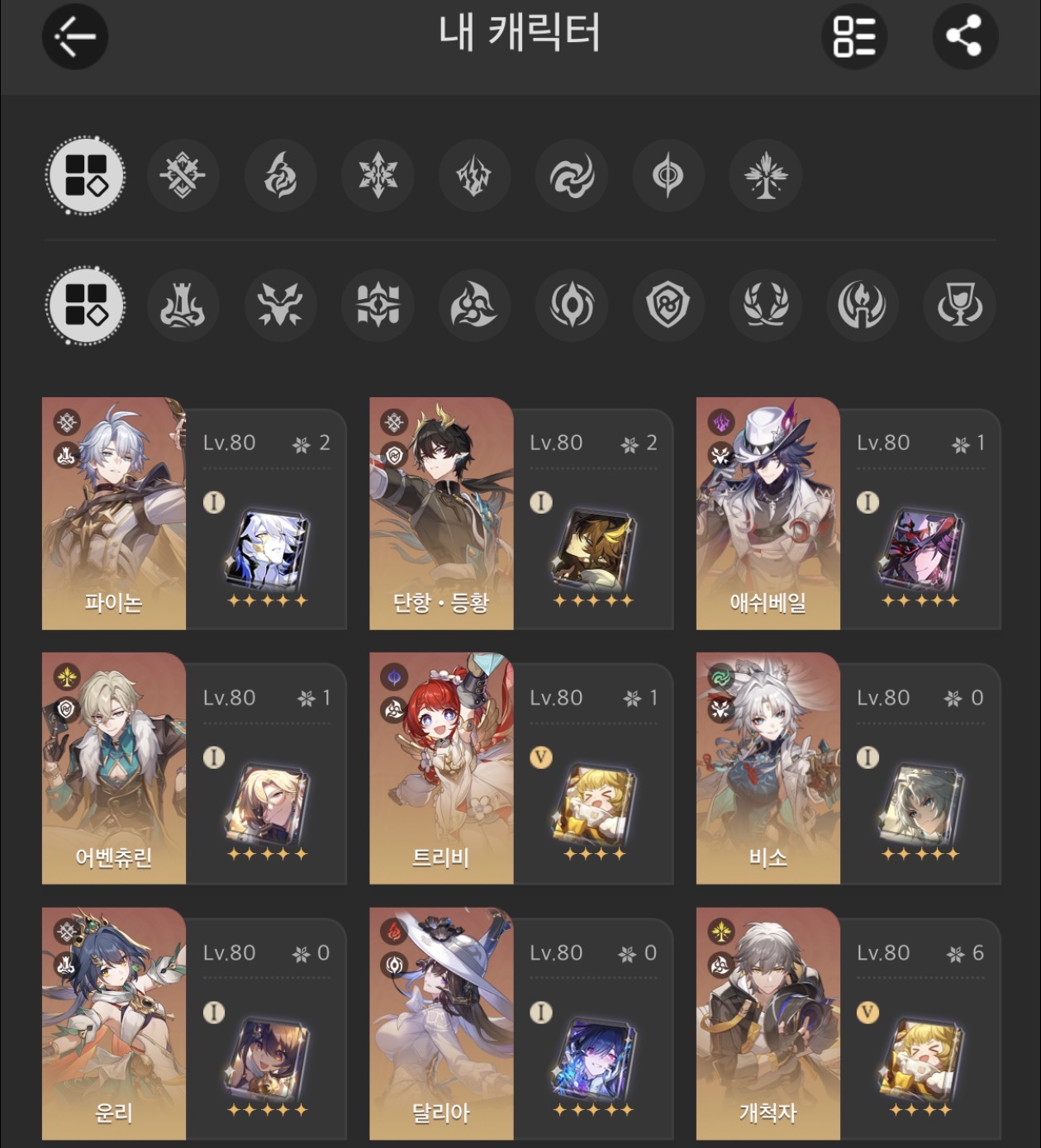Screen dimensions: 1041x1148
Task: Filter by Ice element icon
Action: 378,175
